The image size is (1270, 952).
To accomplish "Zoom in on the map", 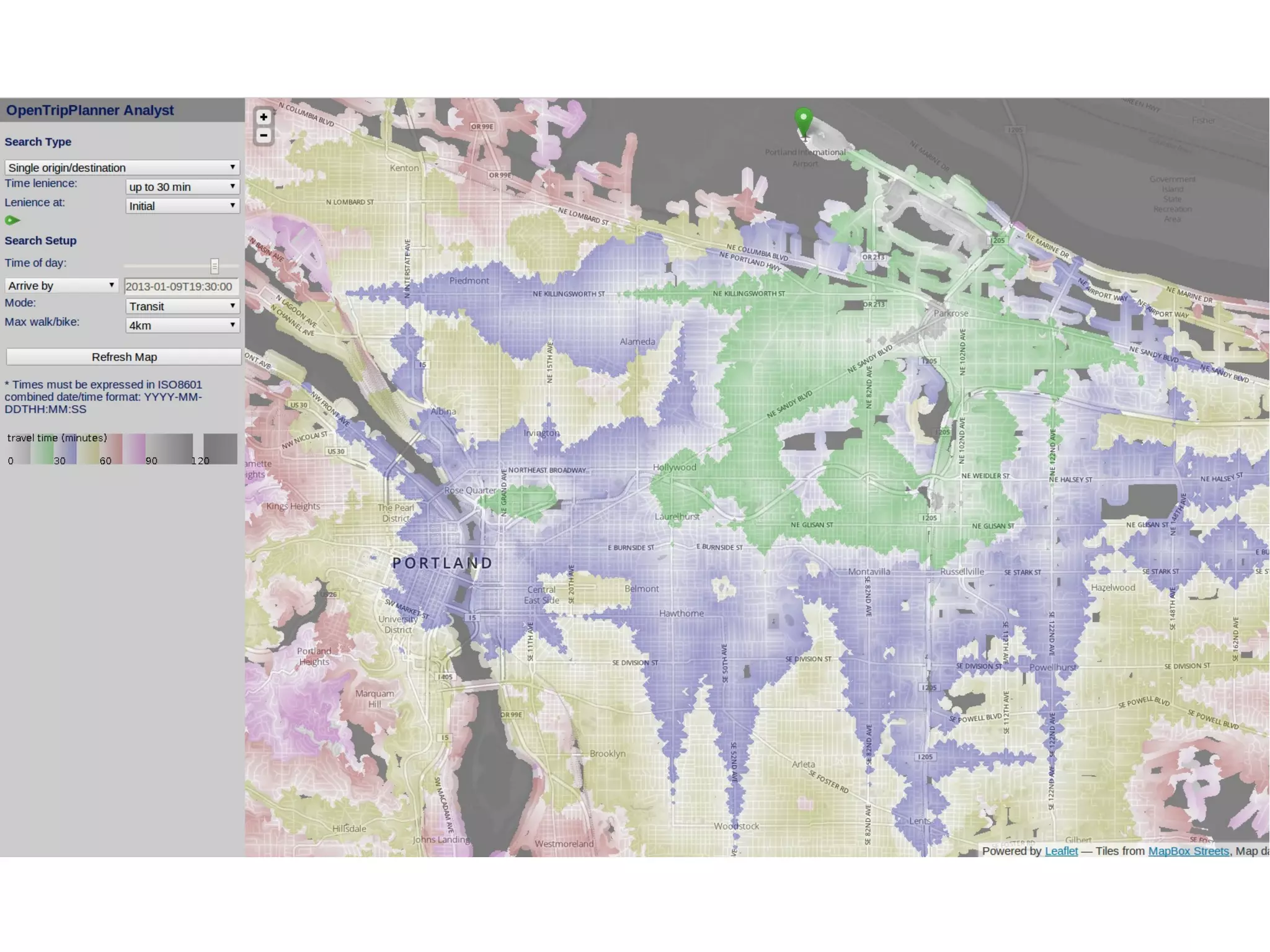I will click(264, 117).
